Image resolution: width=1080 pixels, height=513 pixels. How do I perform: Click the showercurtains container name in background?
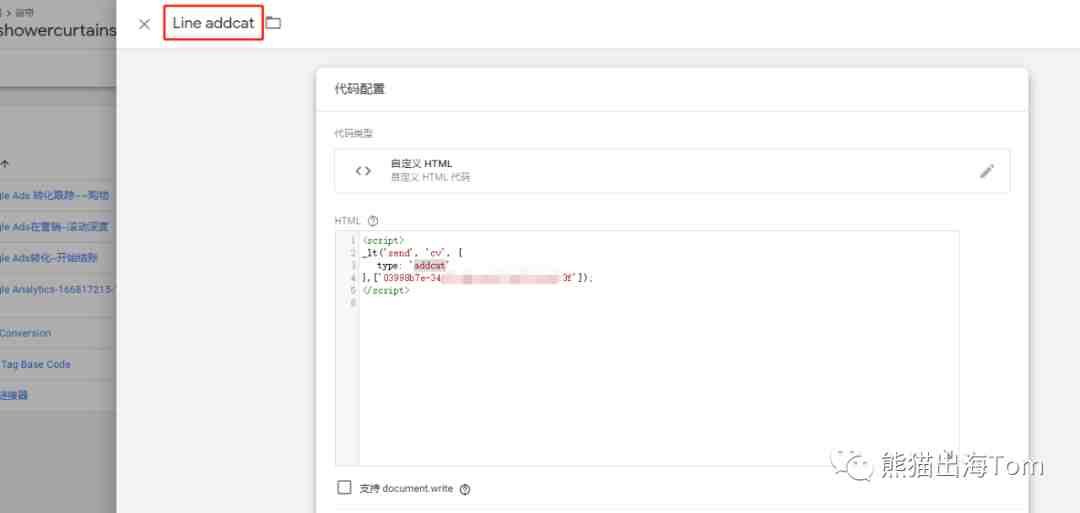(58, 30)
